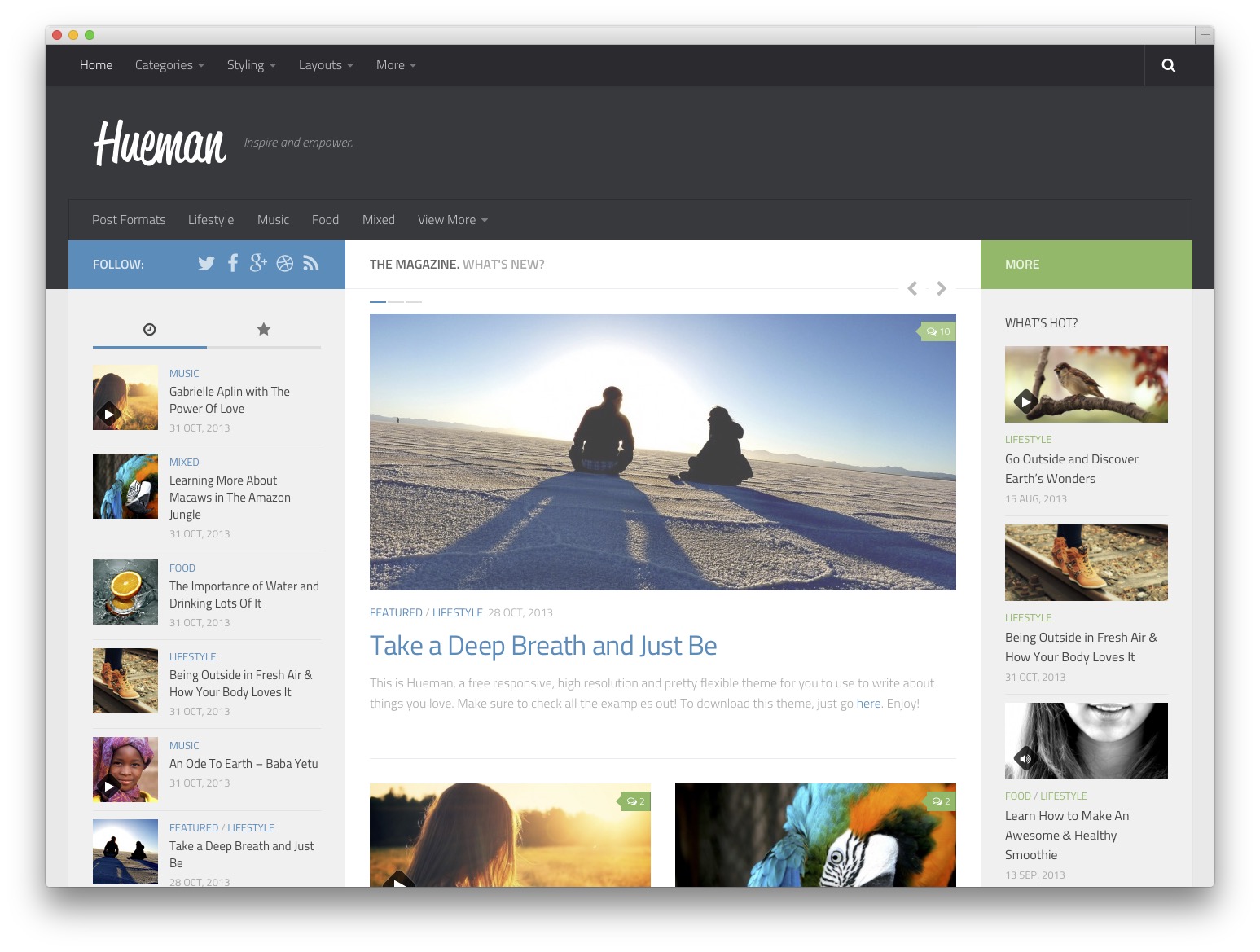
Task: Click the here download link
Action: coord(867,703)
